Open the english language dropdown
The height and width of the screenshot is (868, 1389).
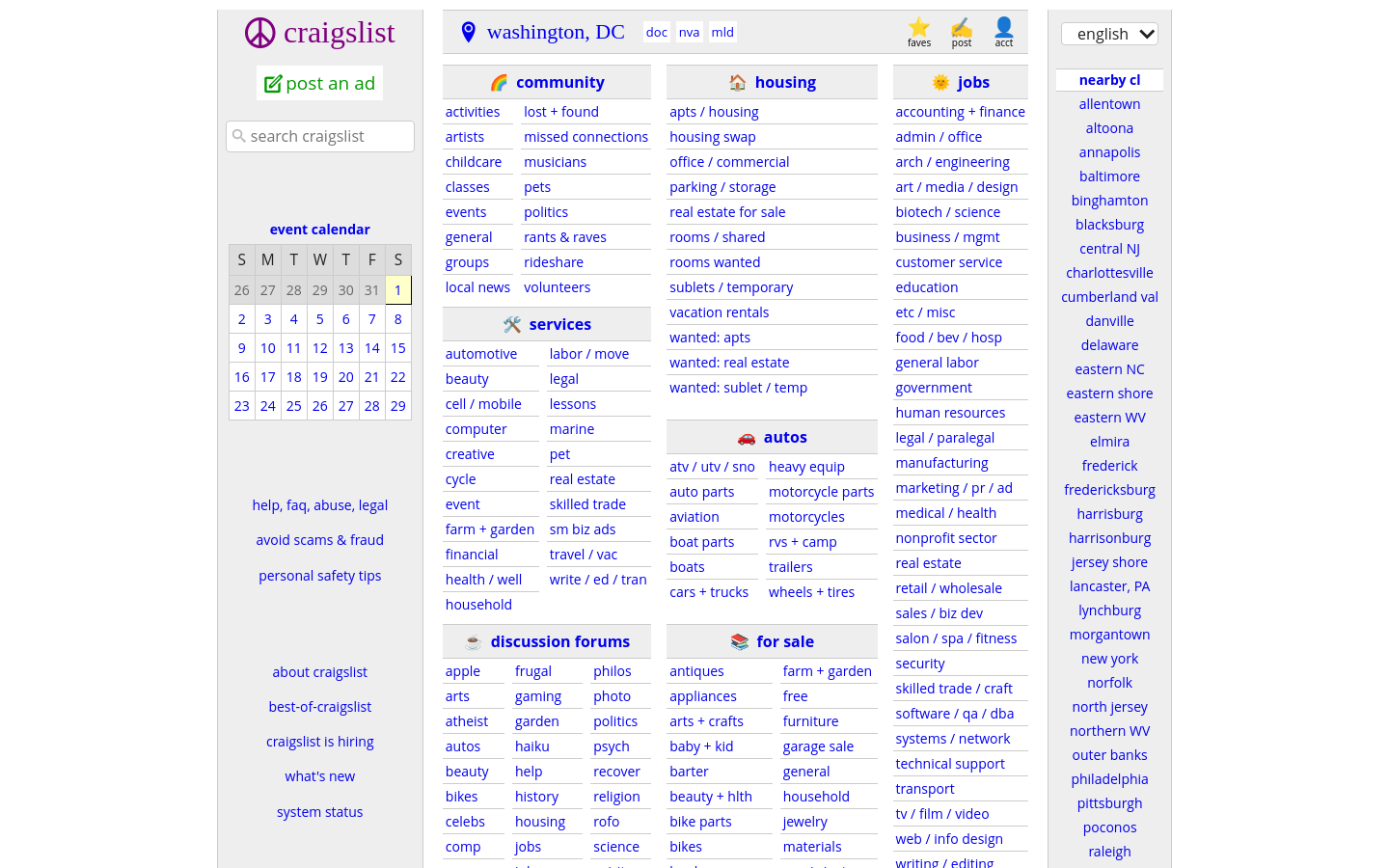pos(1109,34)
